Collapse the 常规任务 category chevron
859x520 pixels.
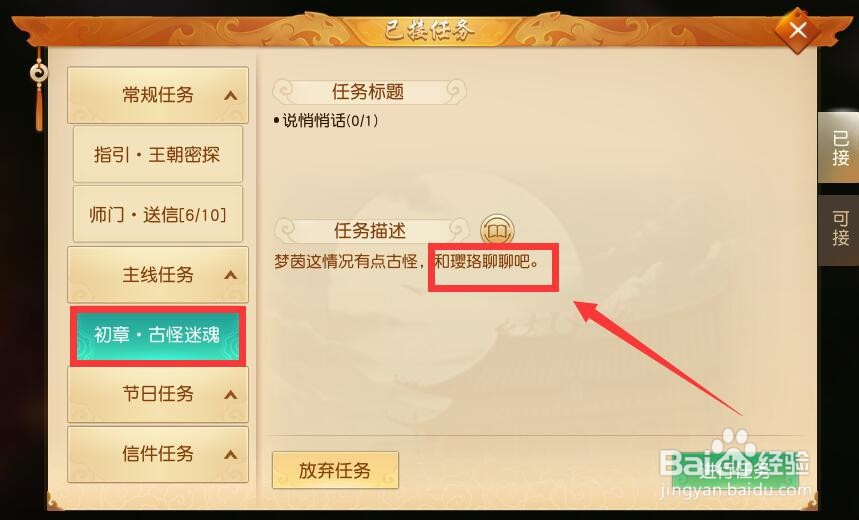click(231, 96)
